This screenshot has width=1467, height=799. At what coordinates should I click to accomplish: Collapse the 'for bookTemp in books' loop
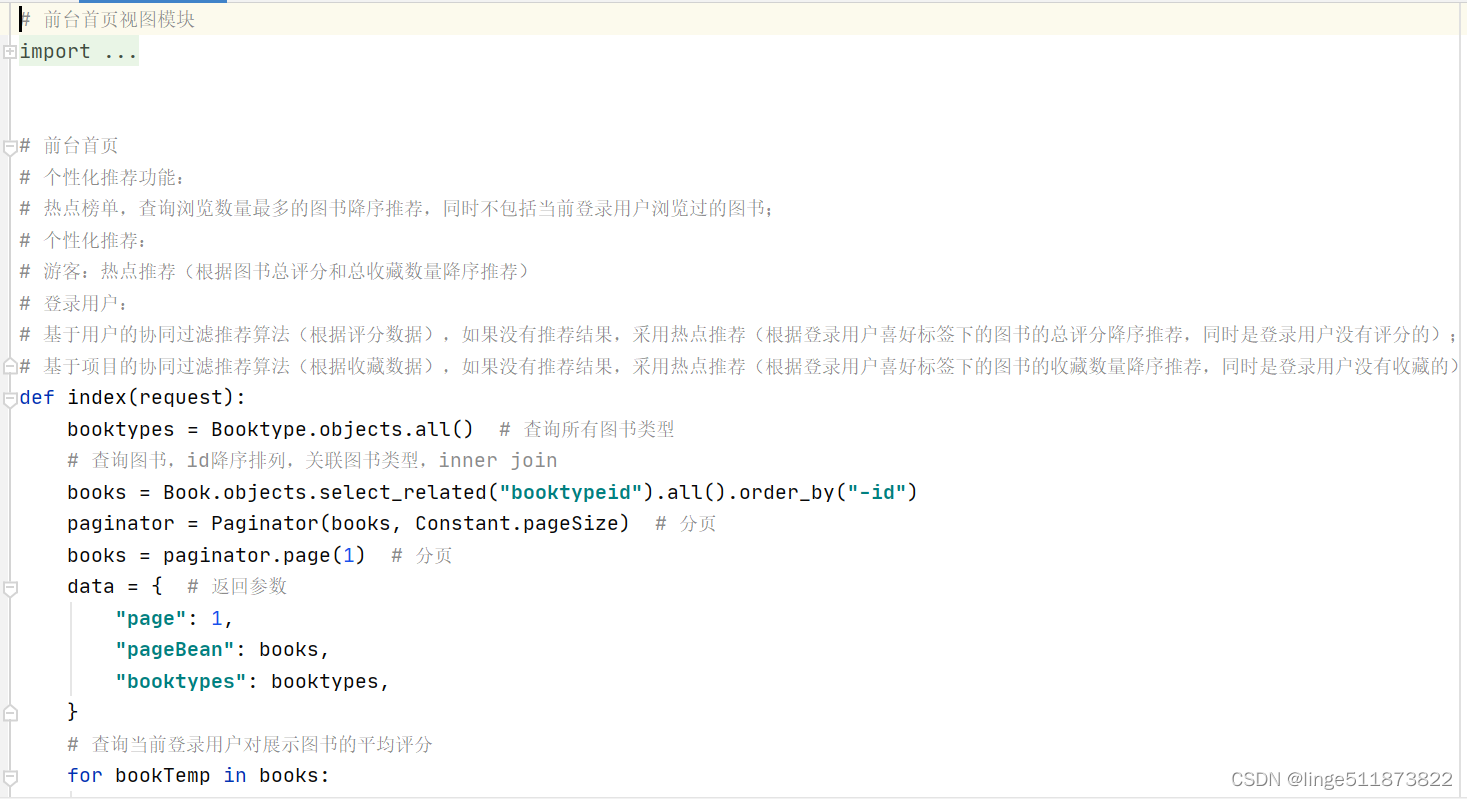pyautogui.click(x=9, y=776)
